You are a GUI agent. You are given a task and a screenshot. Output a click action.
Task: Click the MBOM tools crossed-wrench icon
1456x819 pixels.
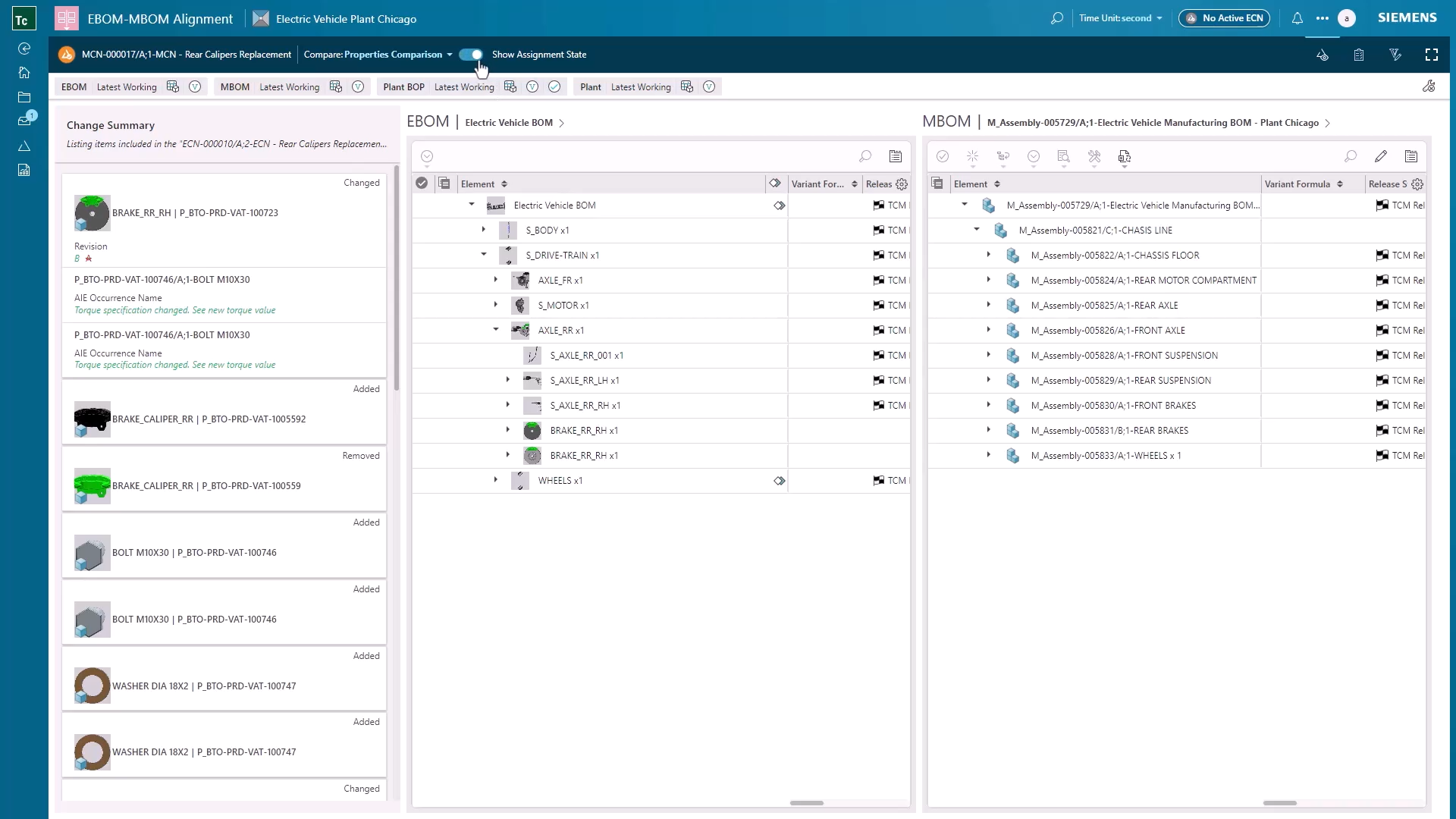(1094, 156)
